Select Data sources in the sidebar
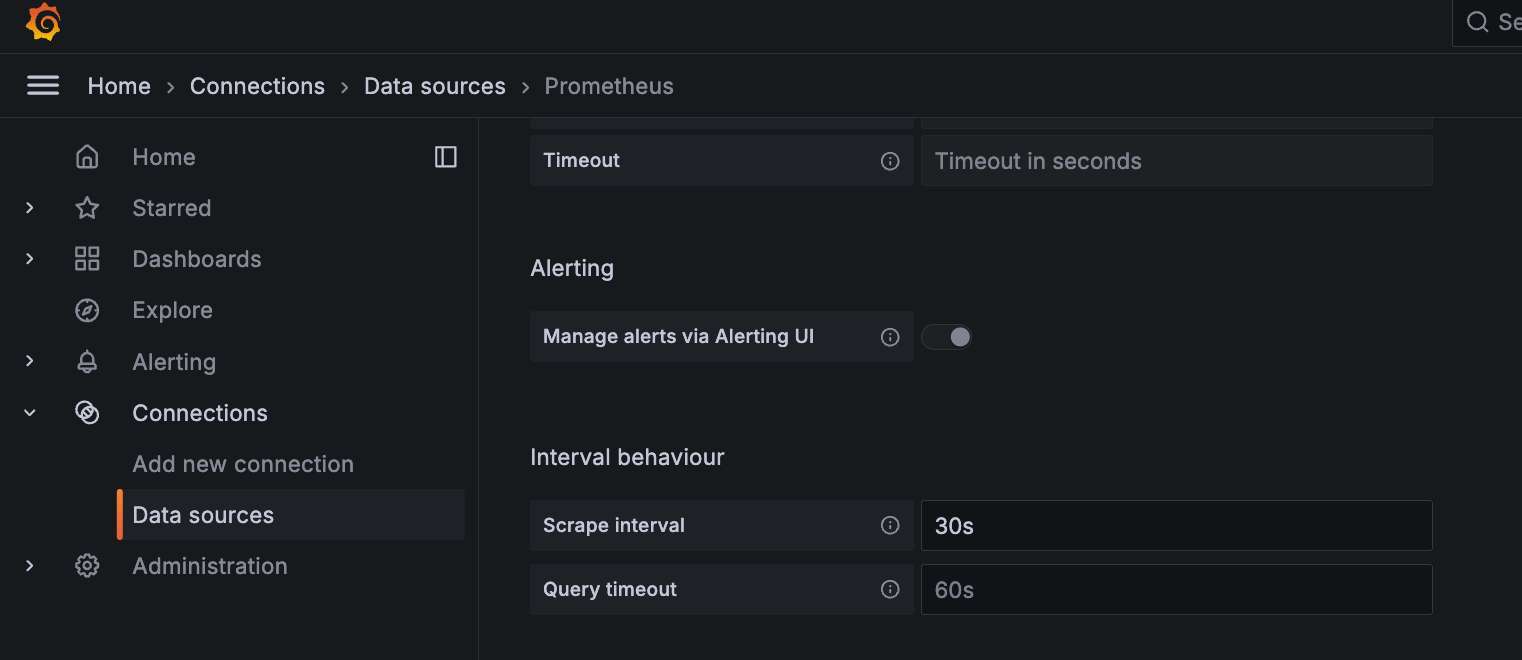 click(203, 515)
